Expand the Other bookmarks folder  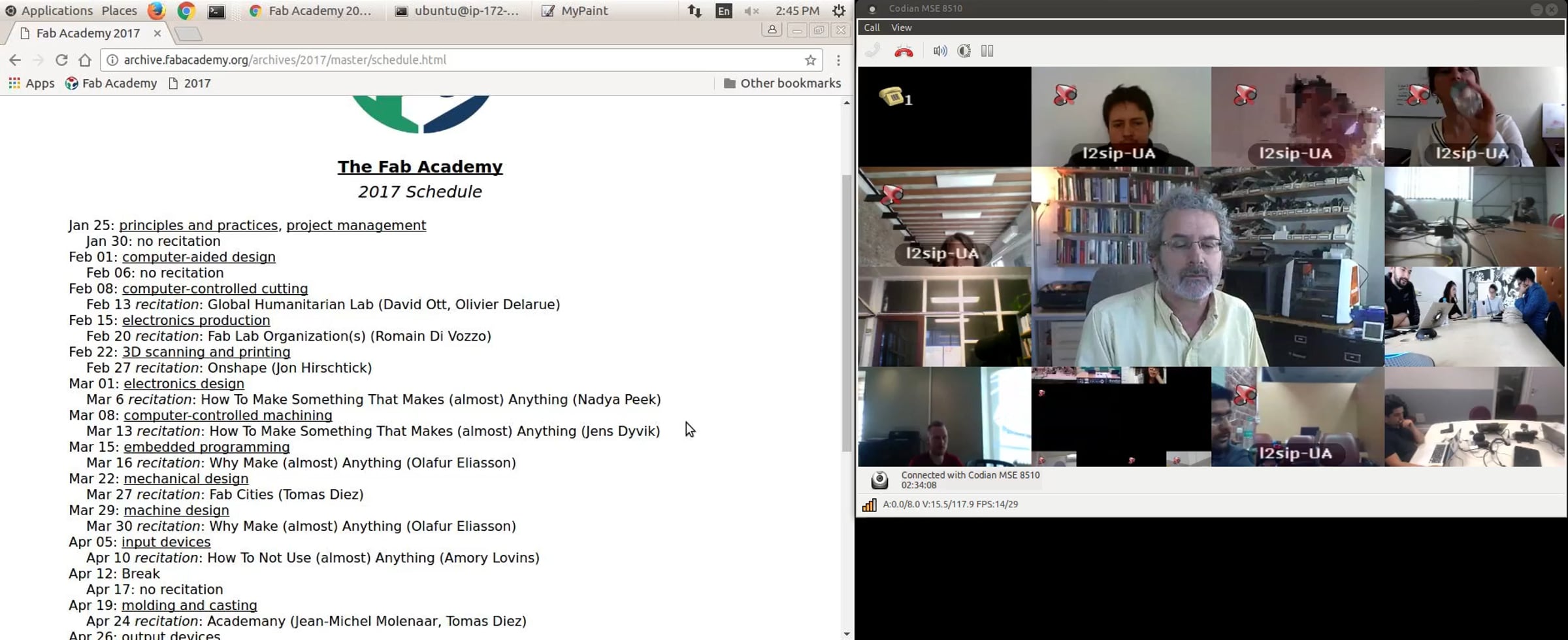coord(782,83)
